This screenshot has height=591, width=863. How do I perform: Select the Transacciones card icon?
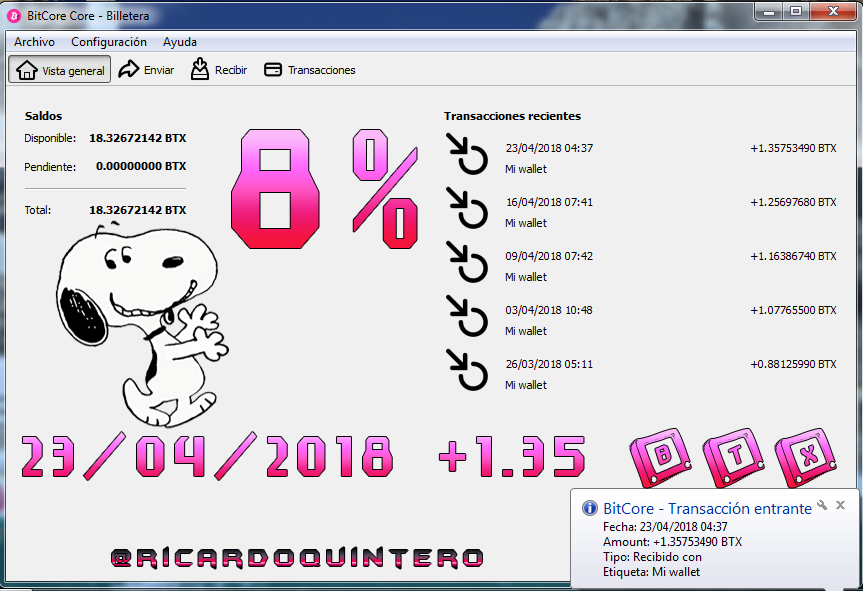(x=273, y=70)
